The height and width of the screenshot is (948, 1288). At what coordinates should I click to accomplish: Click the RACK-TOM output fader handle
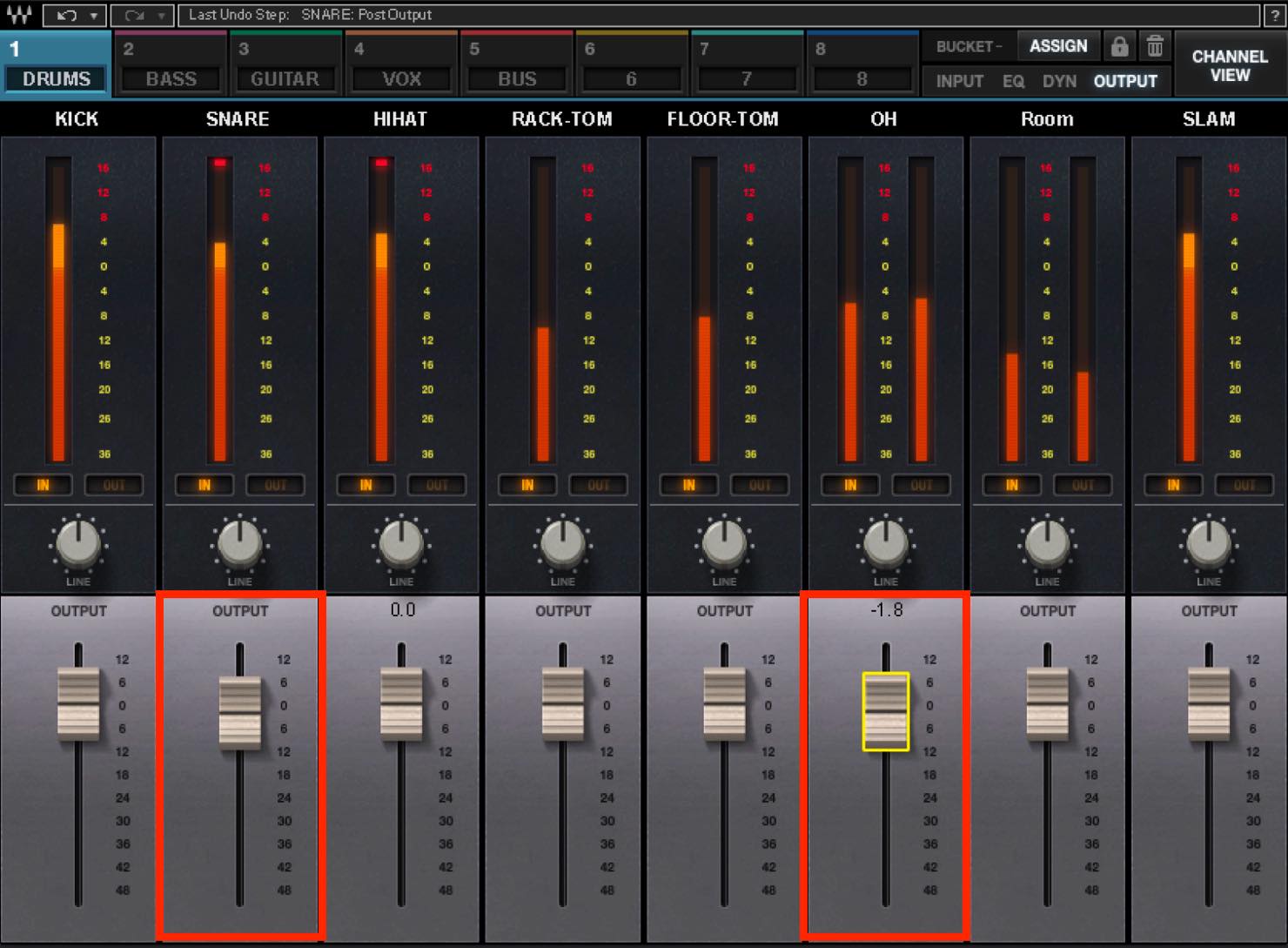pyautogui.click(x=562, y=704)
